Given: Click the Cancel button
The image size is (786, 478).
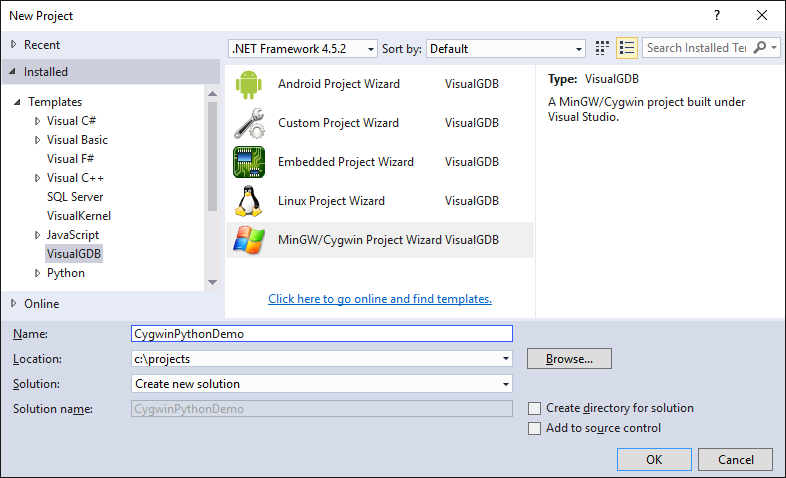Looking at the screenshot, I should (735, 459).
